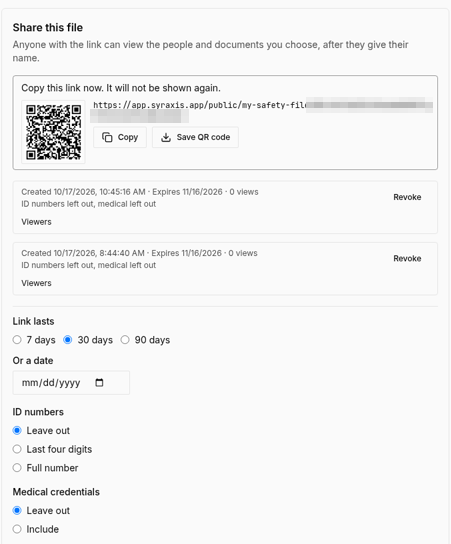Screen dimensions: 451x544
Task: Revoke the link created at 8:44:40 AM
Action: (x=407, y=258)
